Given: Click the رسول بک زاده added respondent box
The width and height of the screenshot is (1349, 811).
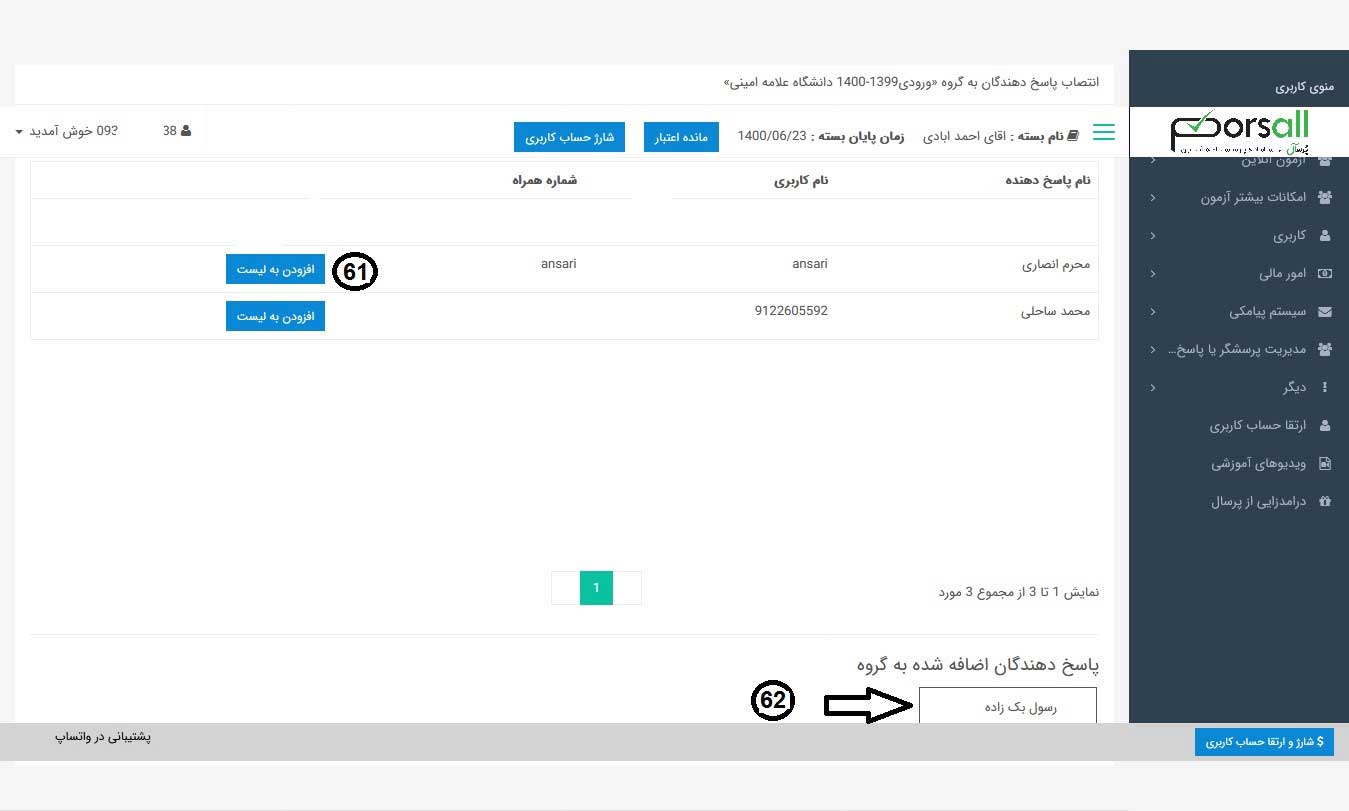Looking at the screenshot, I should (1008, 706).
